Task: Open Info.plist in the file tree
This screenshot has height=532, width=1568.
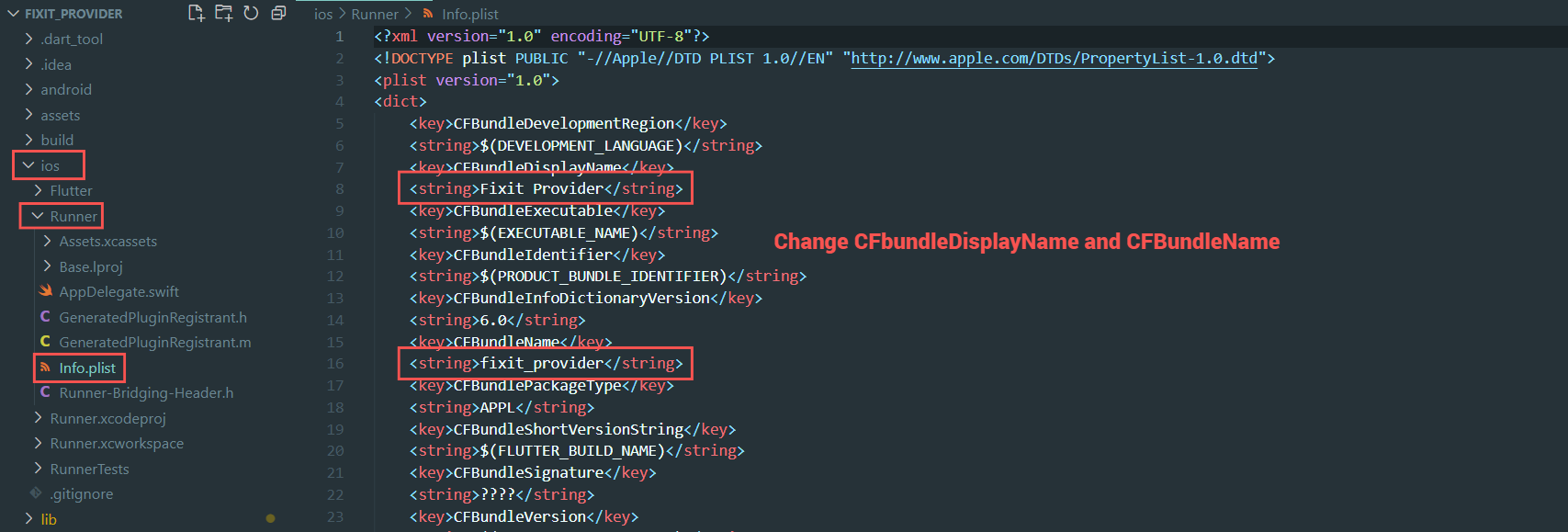Action: (x=87, y=368)
